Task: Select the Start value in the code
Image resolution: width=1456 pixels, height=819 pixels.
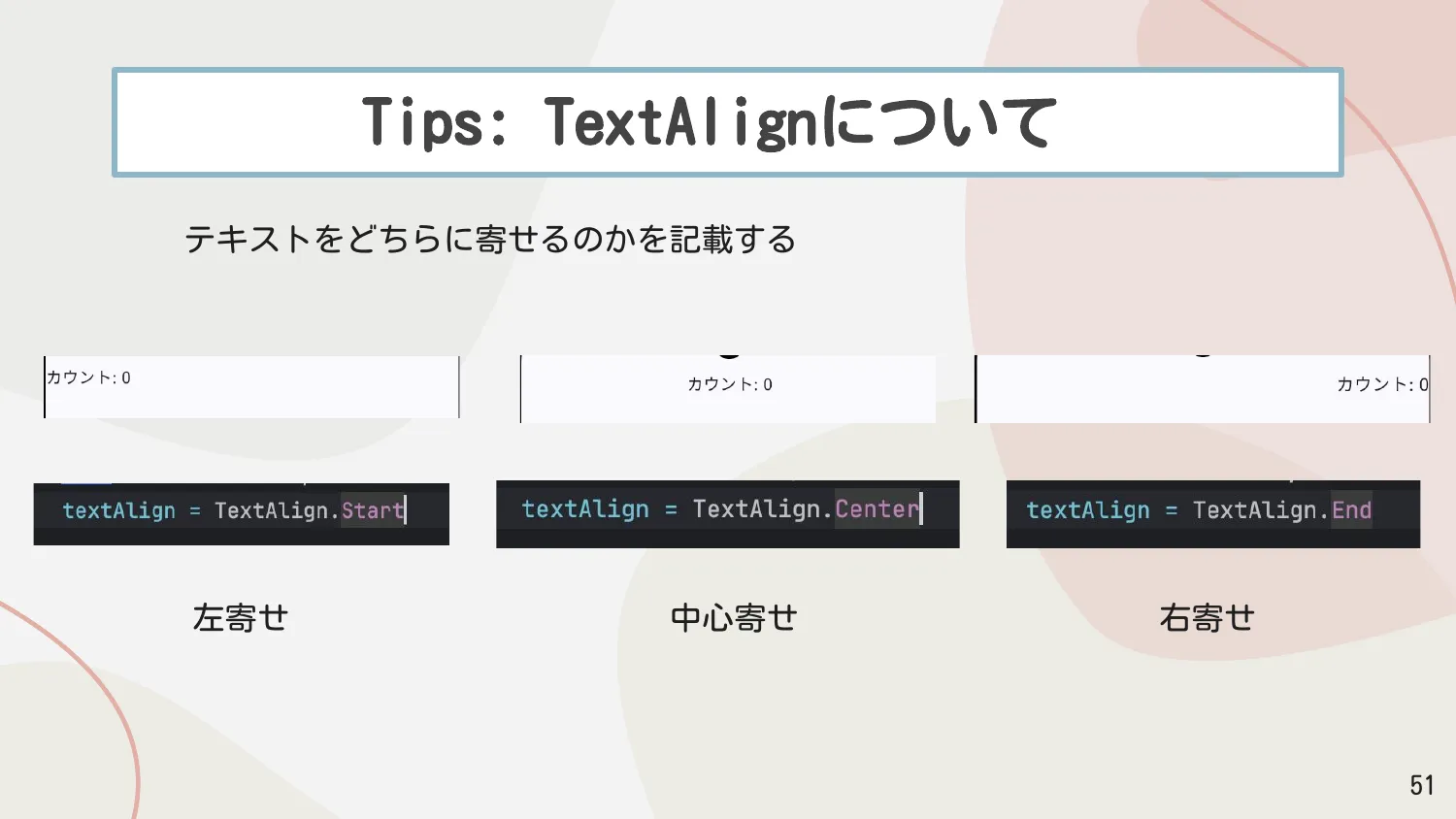Action: (x=373, y=511)
